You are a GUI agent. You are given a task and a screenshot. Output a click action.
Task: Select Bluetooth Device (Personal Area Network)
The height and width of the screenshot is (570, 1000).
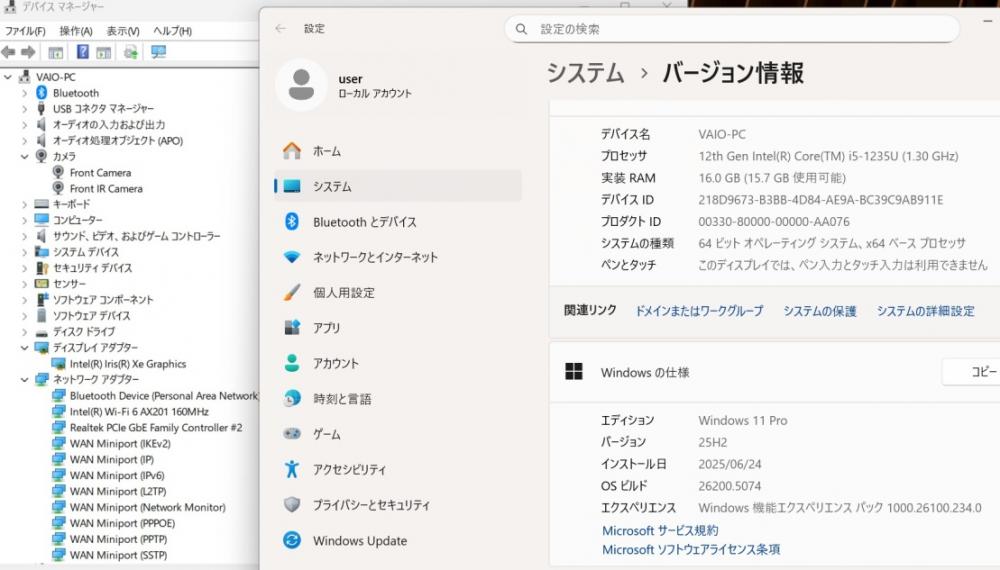coord(163,396)
